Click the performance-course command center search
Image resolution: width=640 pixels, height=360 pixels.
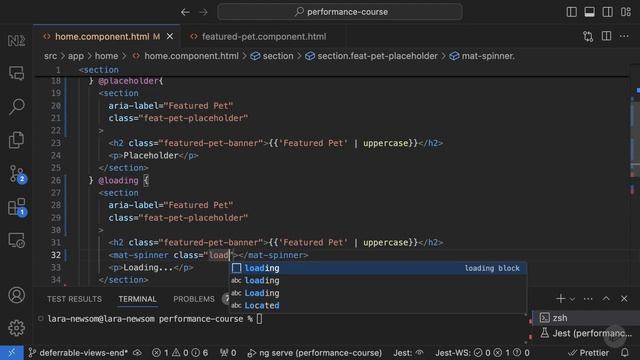coord(340,12)
